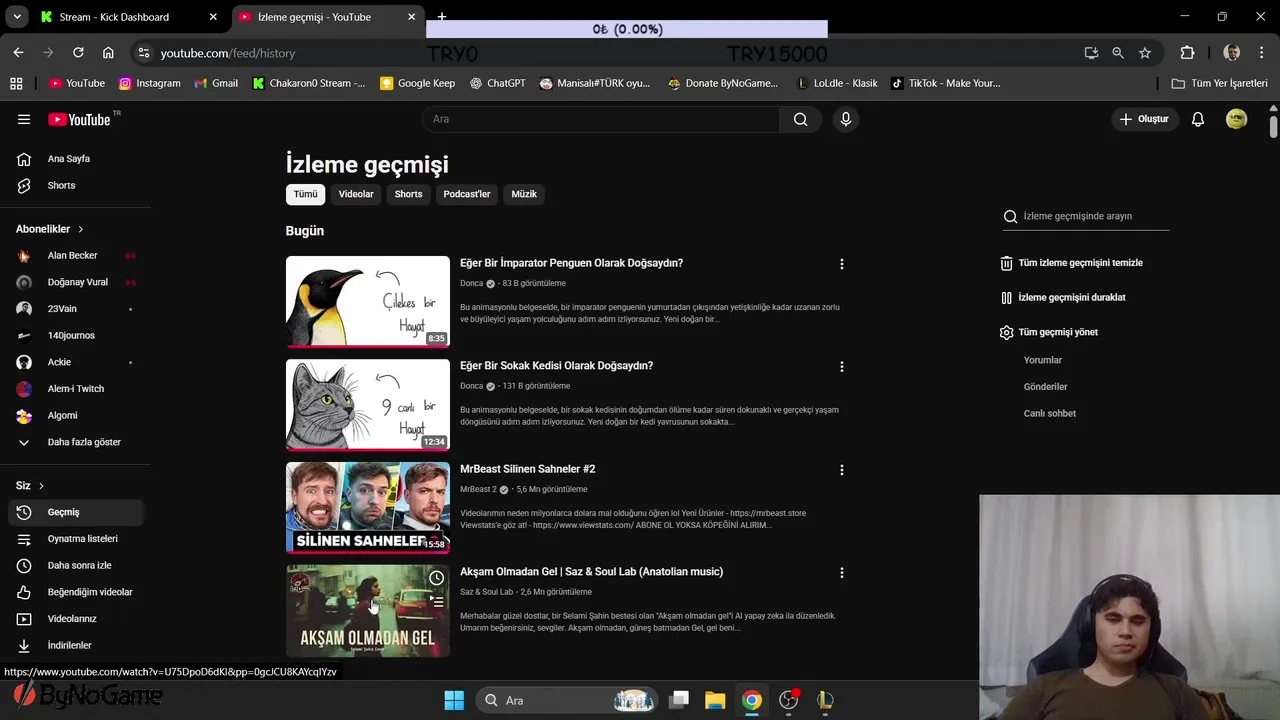
Task: Focus the YouTube Ara search box
Action: click(601, 119)
